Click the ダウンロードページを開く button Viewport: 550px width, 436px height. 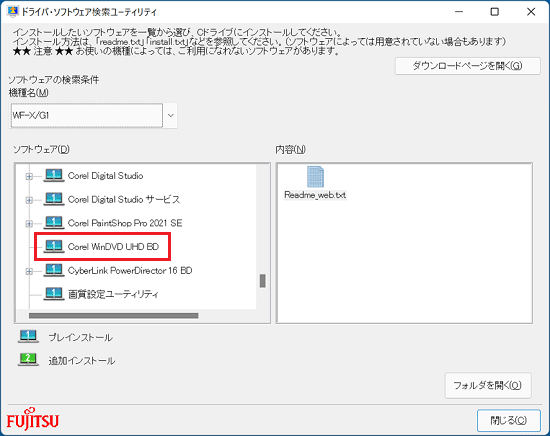468,66
